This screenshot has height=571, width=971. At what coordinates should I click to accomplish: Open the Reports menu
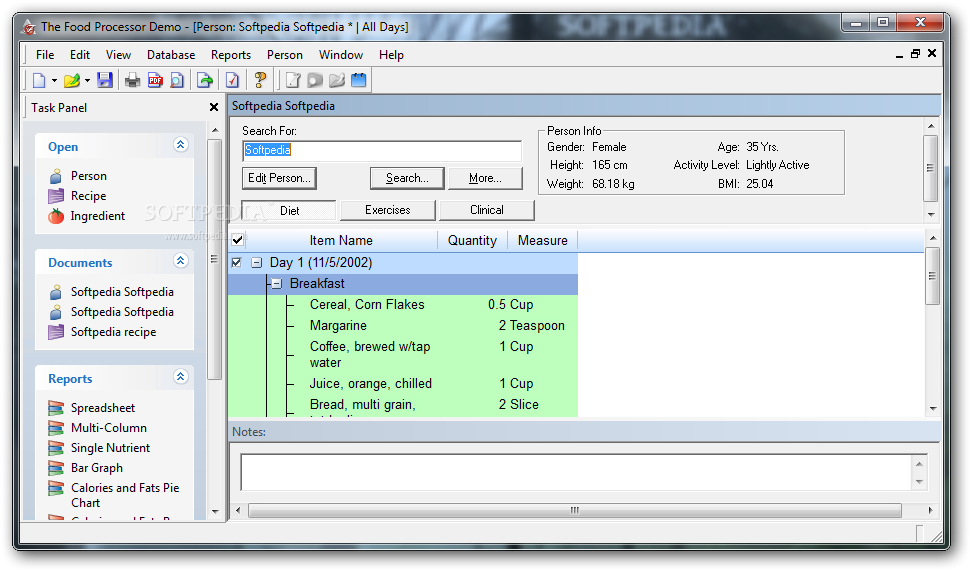(231, 55)
